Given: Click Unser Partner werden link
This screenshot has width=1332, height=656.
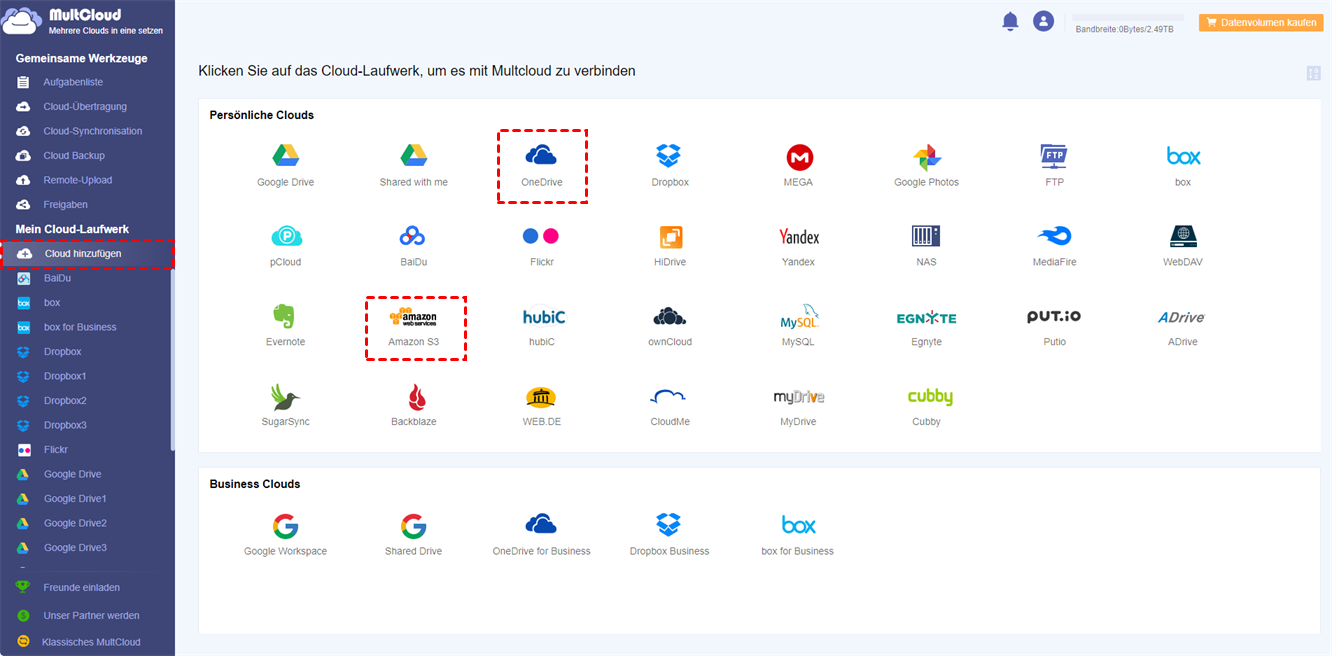Looking at the screenshot, I should 92,616.
